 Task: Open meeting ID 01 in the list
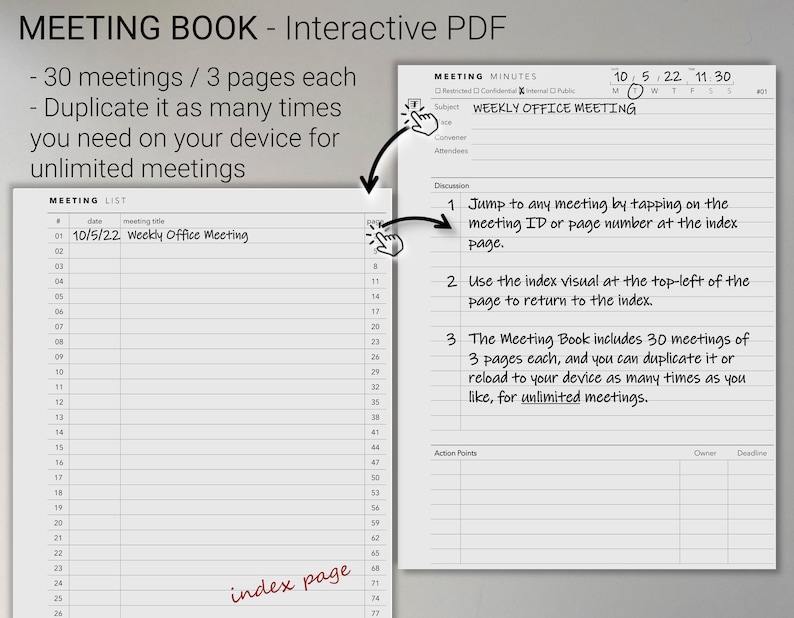59,236
